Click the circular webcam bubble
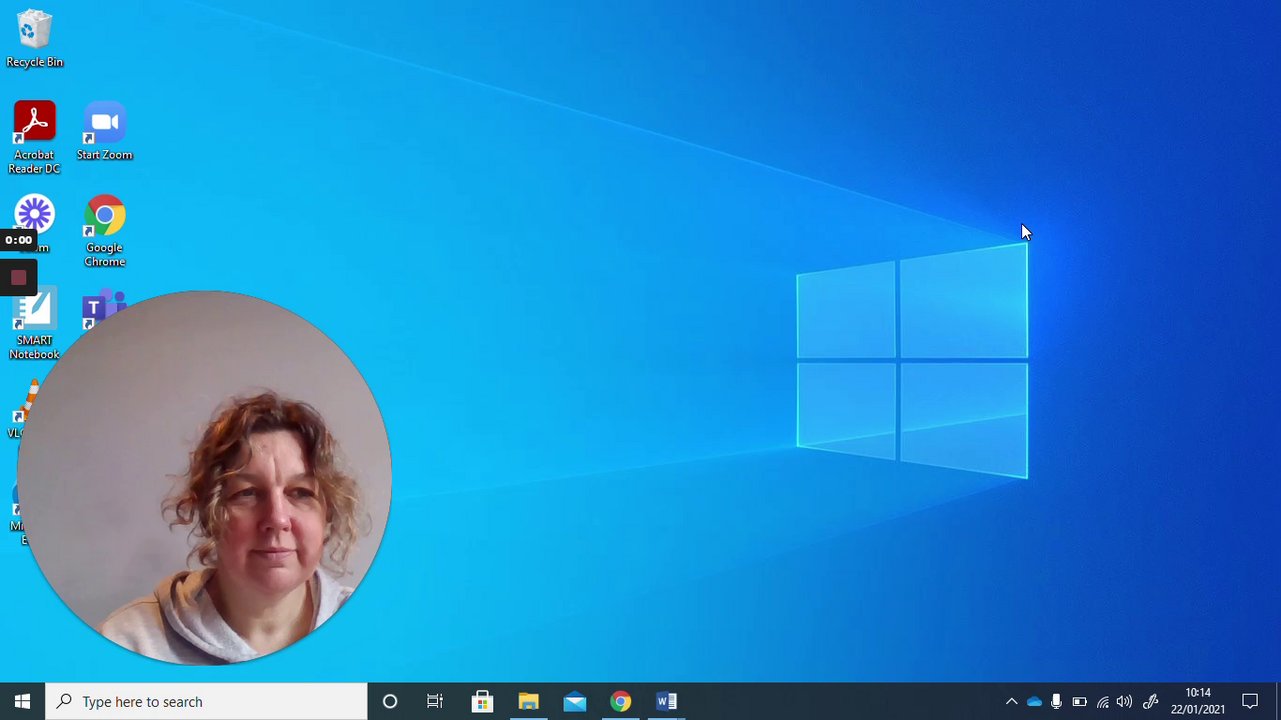The height and width of the screenshot is (720, 1281). pos(204,478)
